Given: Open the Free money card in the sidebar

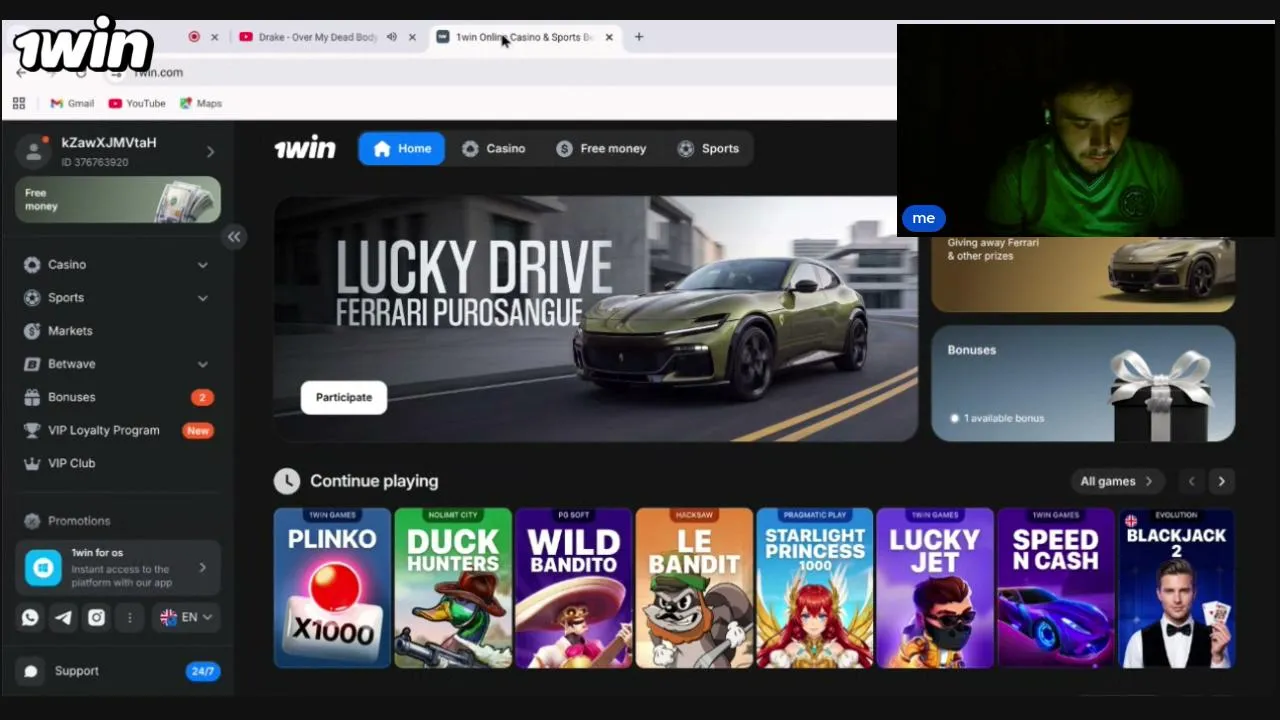Looking at the screenshot, I should coord(118,199).
